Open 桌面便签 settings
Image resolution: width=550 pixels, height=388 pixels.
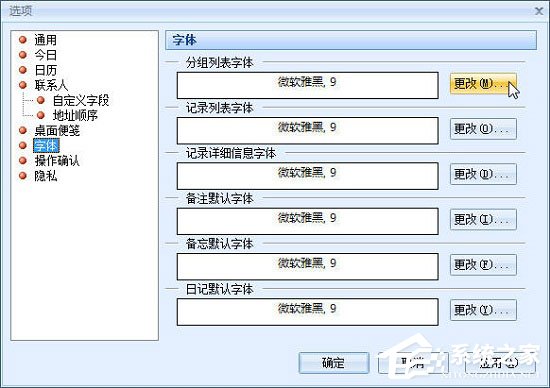(x=57, y=131)
